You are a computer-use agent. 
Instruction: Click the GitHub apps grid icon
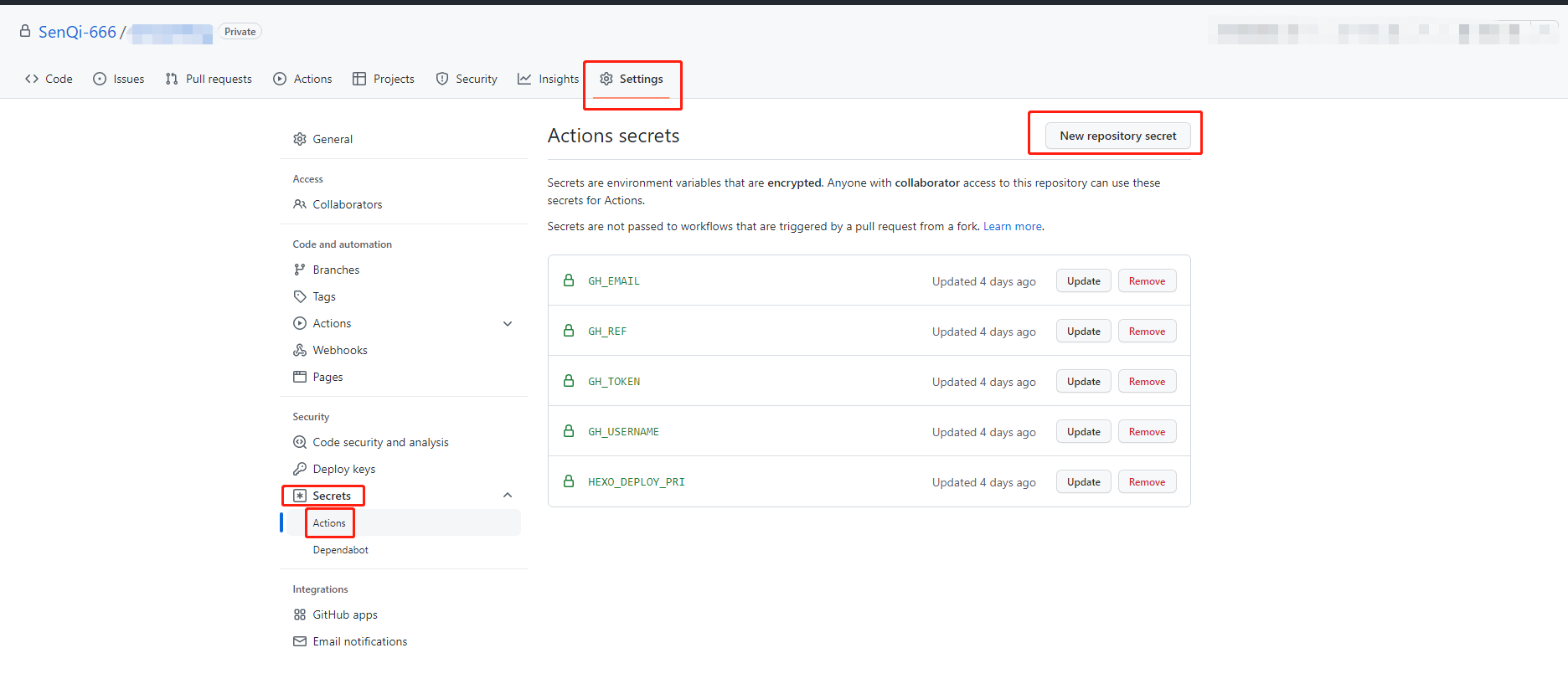(300, 614)
